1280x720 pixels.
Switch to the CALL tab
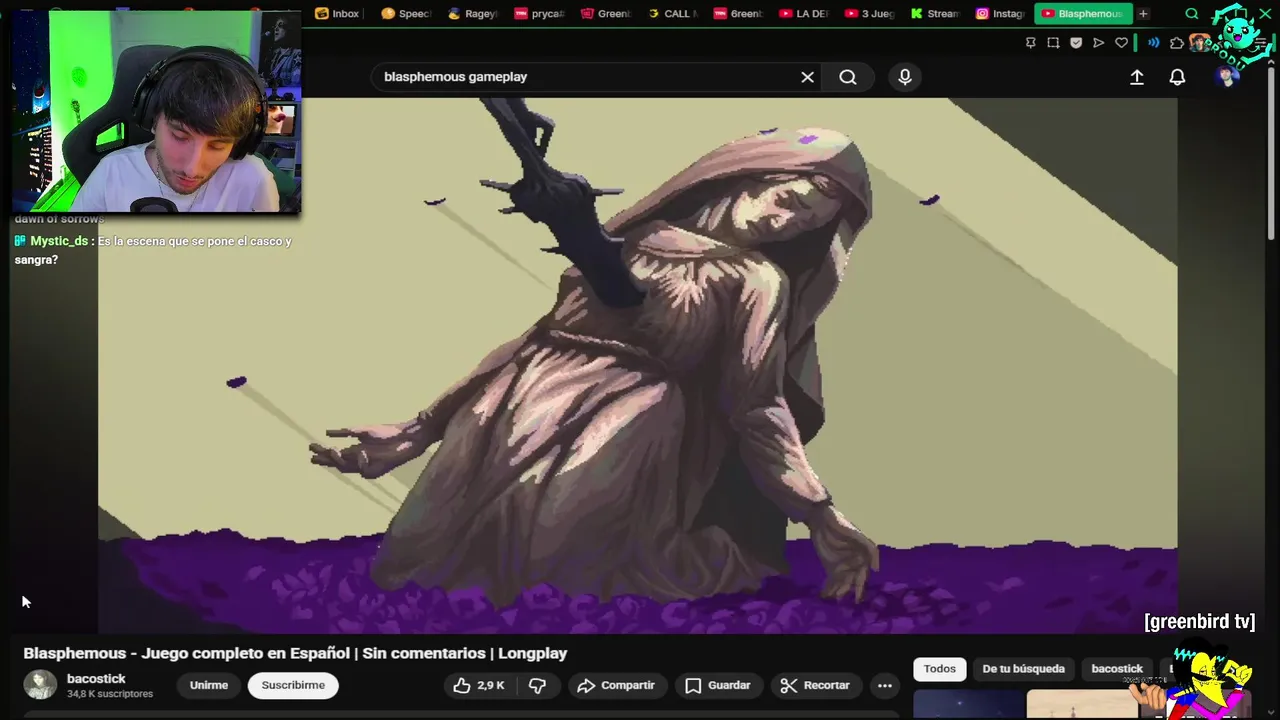(672, 14)
